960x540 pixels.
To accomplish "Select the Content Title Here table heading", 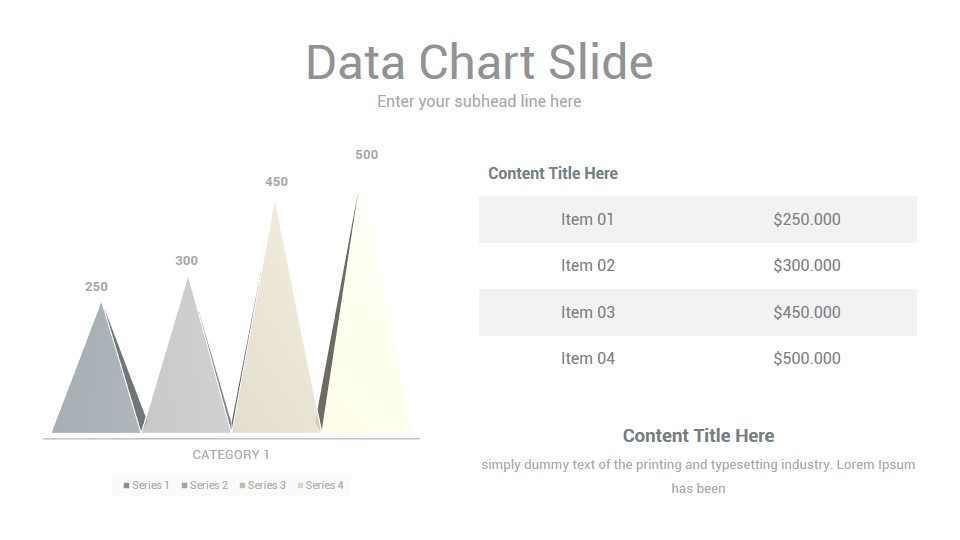I will [553, 173].
